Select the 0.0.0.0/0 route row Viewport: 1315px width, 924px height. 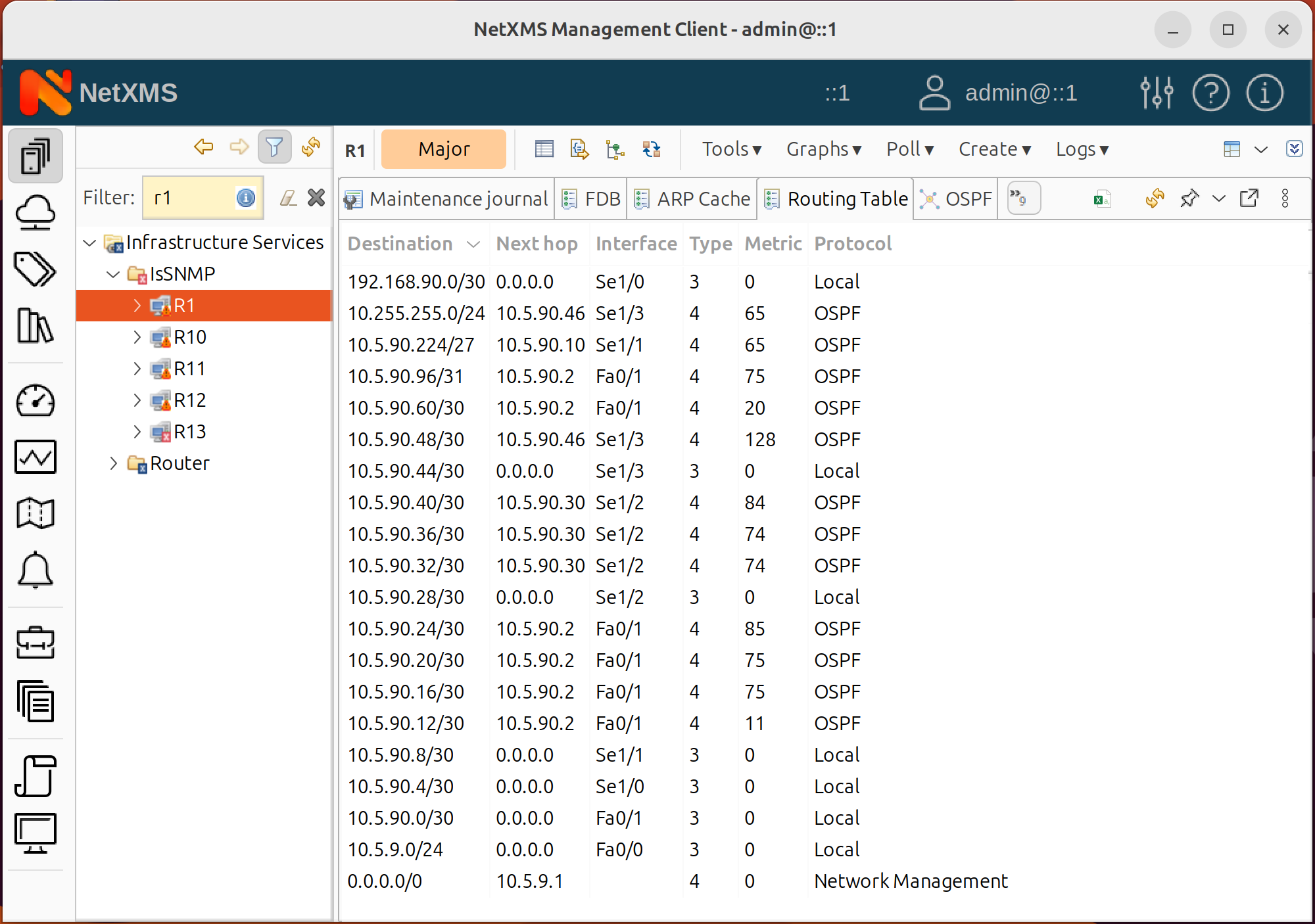click(x=823, y=881)
